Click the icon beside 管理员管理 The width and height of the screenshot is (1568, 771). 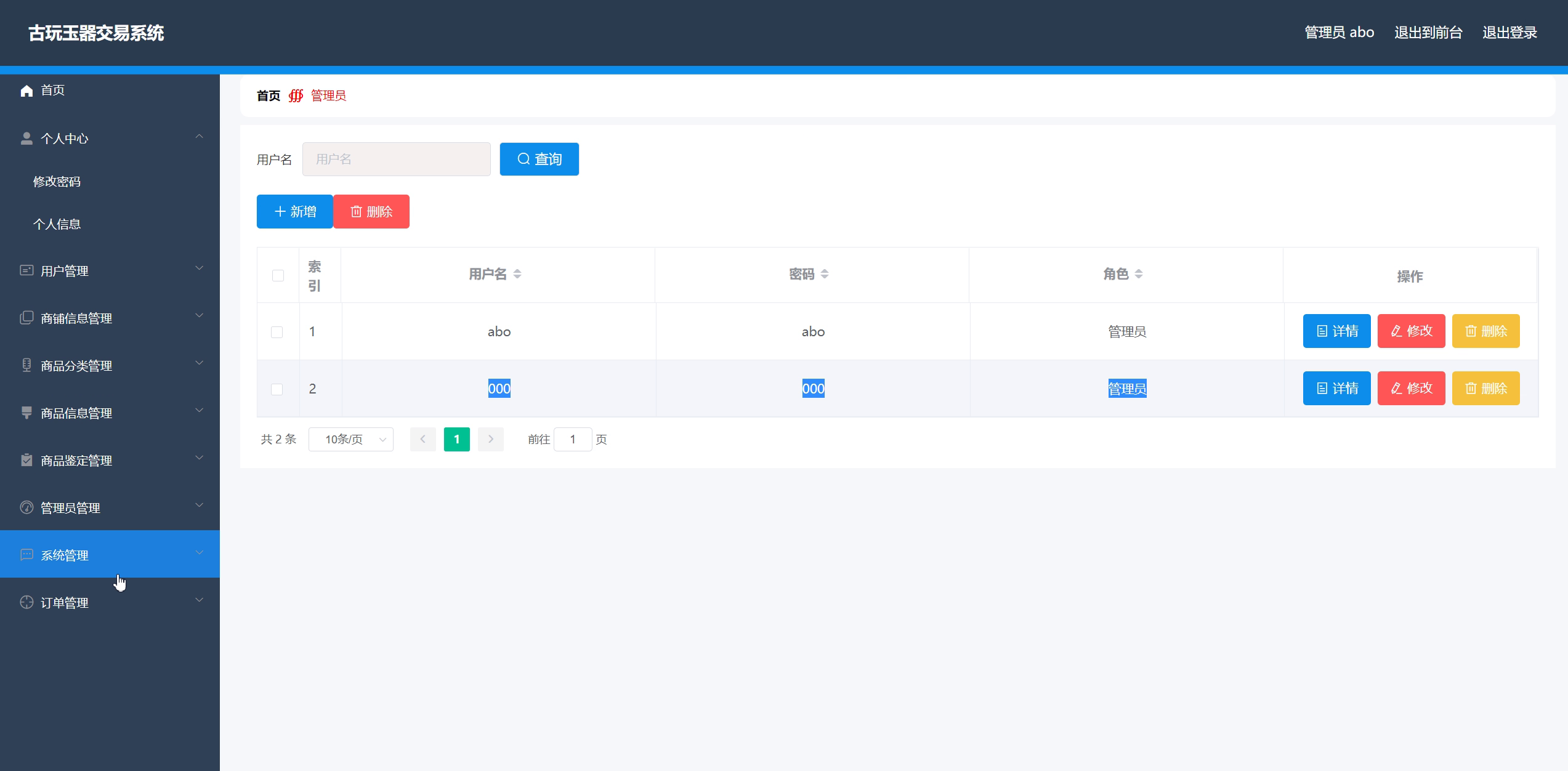point(26,507)
